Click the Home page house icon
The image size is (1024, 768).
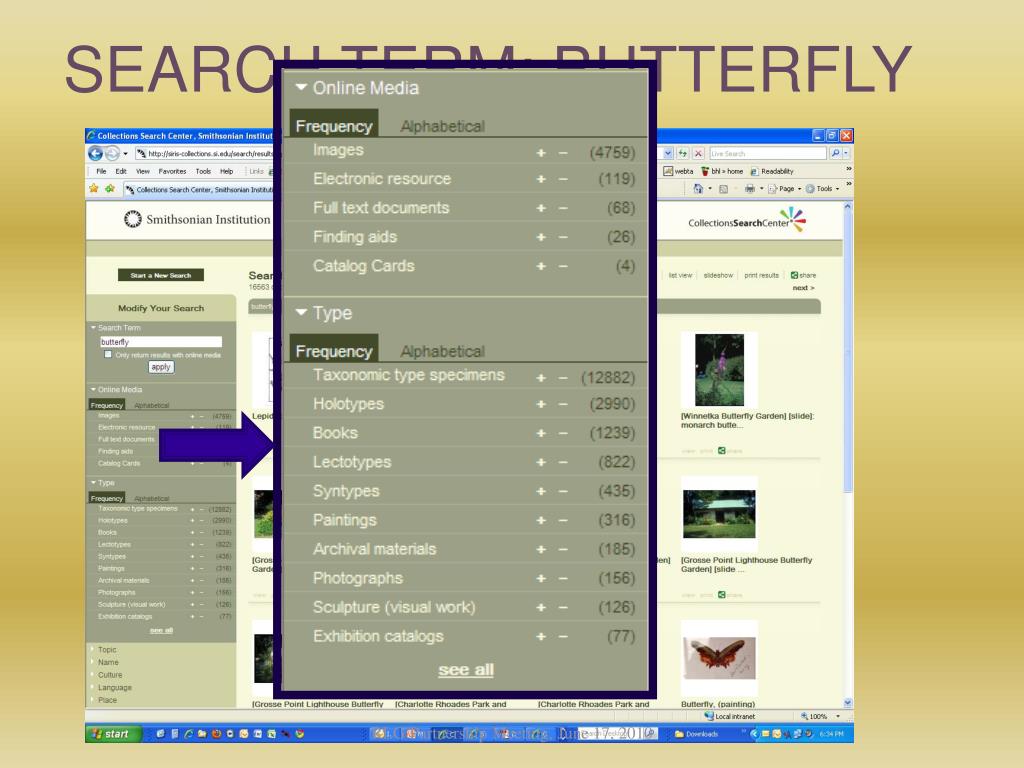(698, 189)
